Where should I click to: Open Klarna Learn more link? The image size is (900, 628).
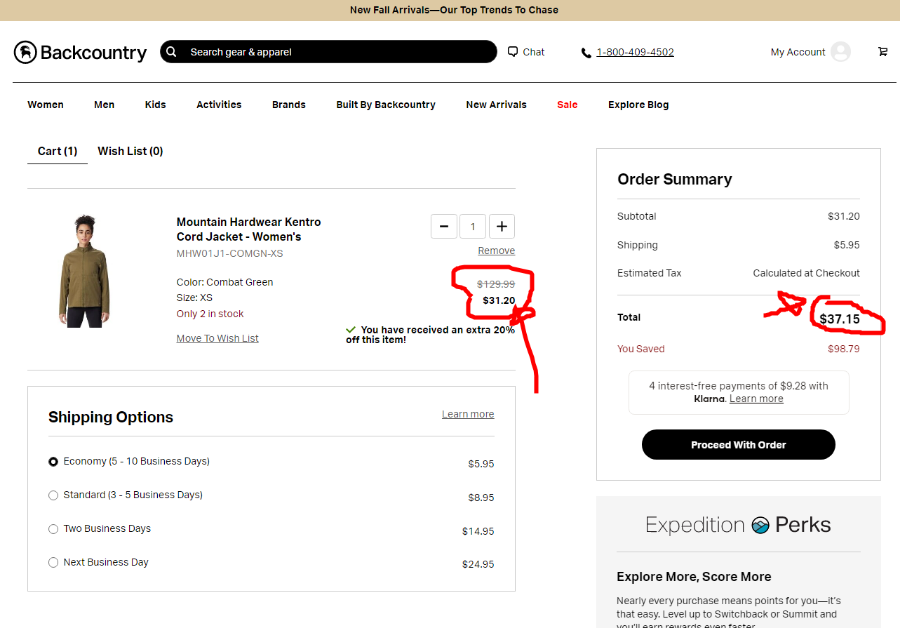(756, 398)
